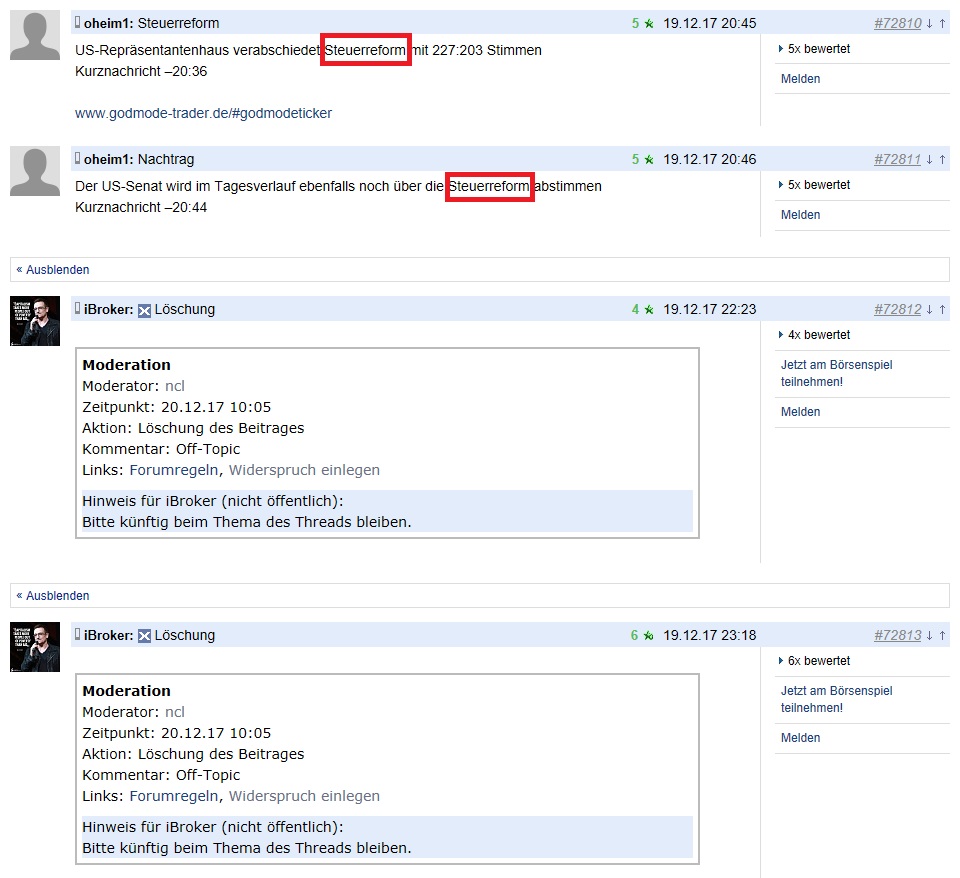The image size is (960, 878).
Task: Jump to previous post with up arrow at #72810
Action: point(942,23)
